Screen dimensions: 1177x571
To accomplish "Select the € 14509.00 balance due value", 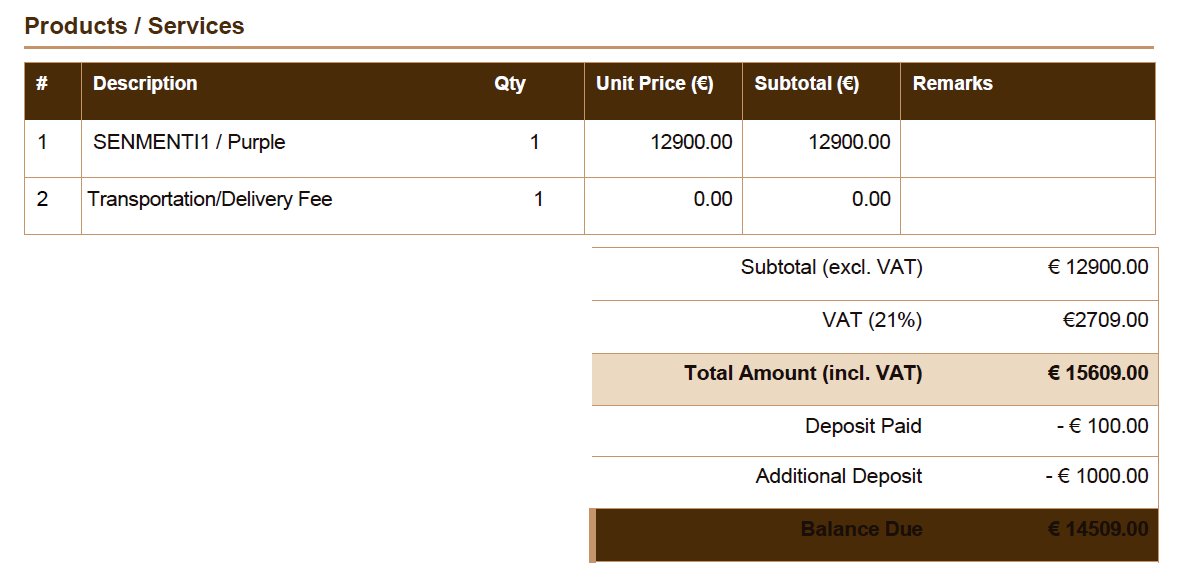I will point(1098,529).
